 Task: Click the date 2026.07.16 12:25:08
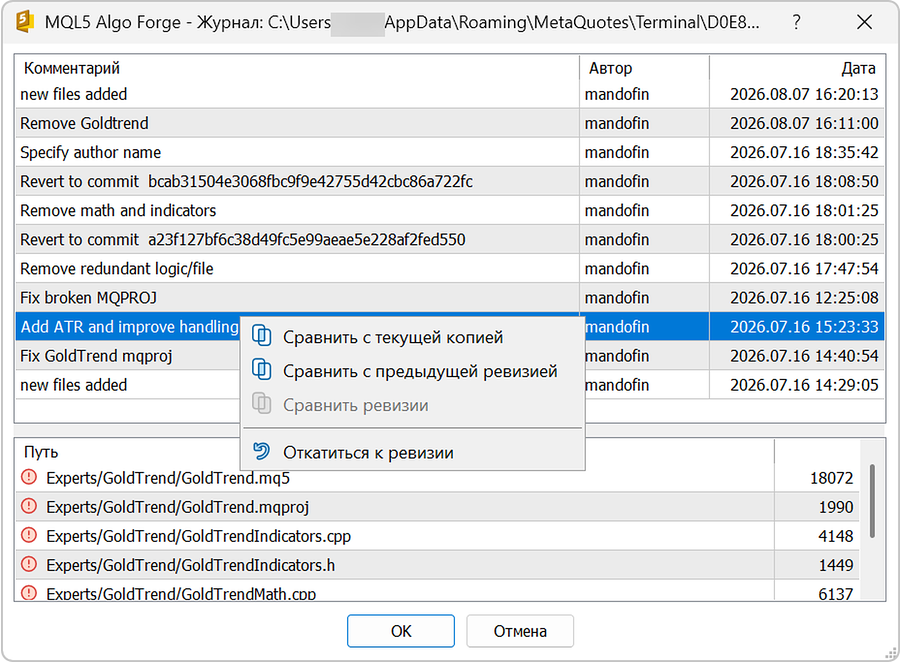click(804, 297)
